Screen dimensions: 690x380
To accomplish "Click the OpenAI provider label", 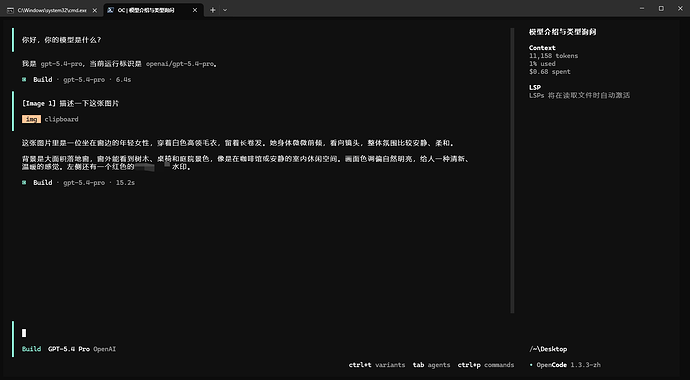I will 105,349.
